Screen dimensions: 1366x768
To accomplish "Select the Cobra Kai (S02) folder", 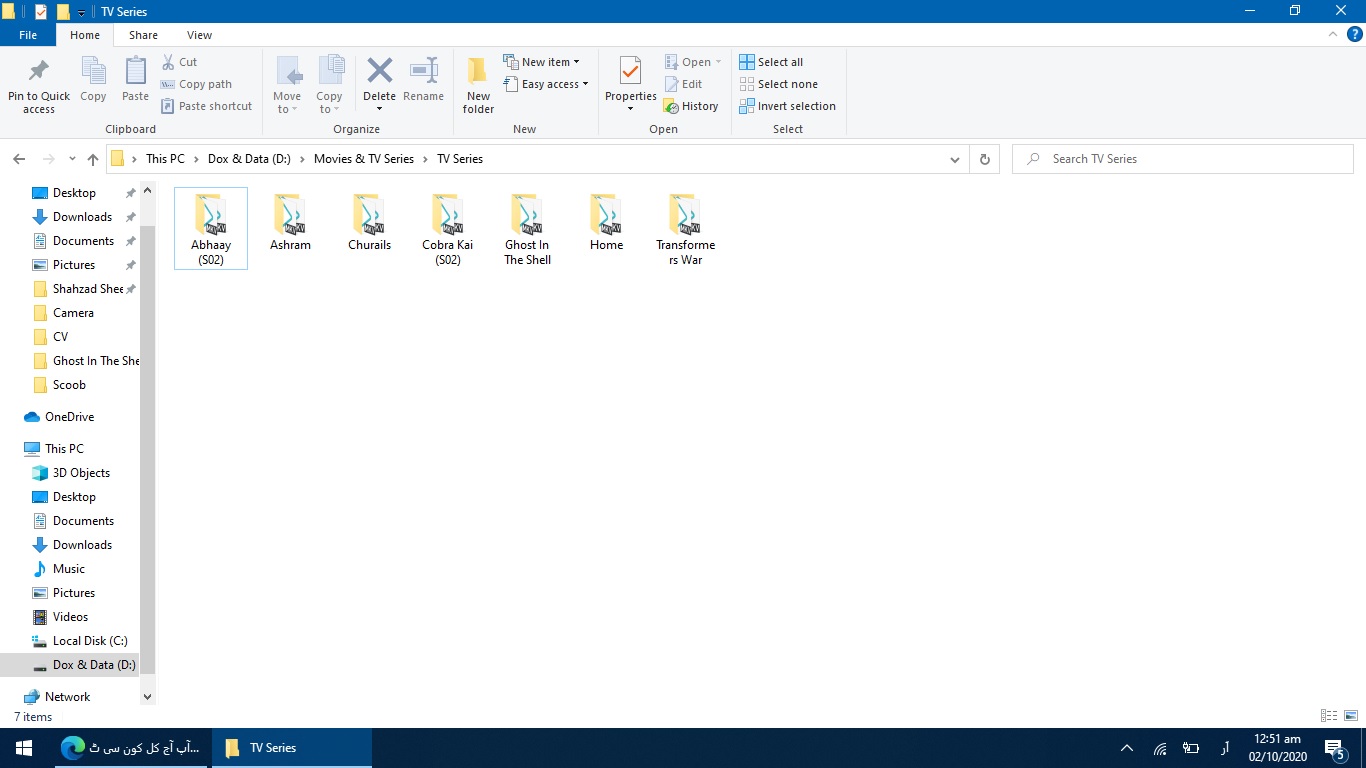I will pos(448,229).
